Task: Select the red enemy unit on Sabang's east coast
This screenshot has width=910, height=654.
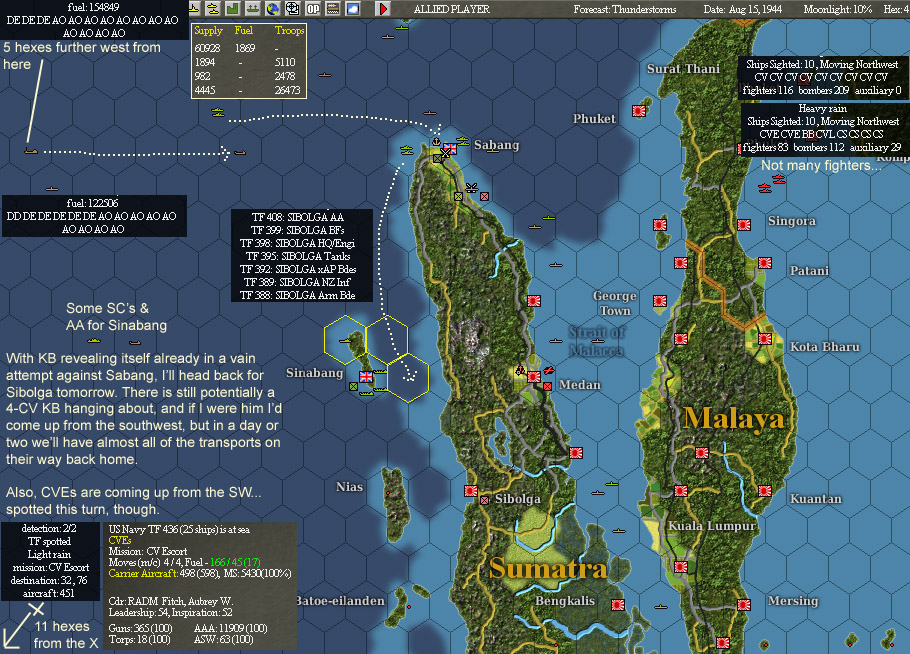Action: tap(485, 197)
